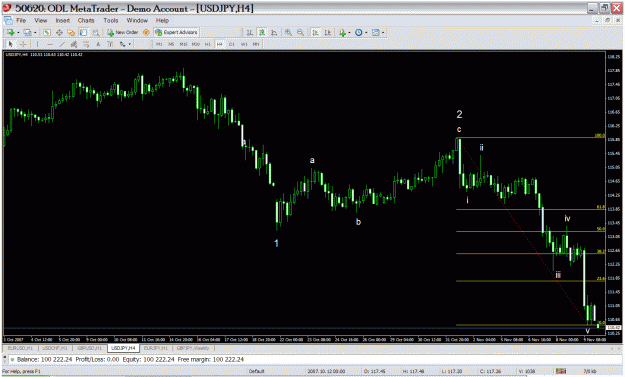Screen dimensions: 625x377
Task: Click the orange MetaEditor icon
Action: point(146,32)
